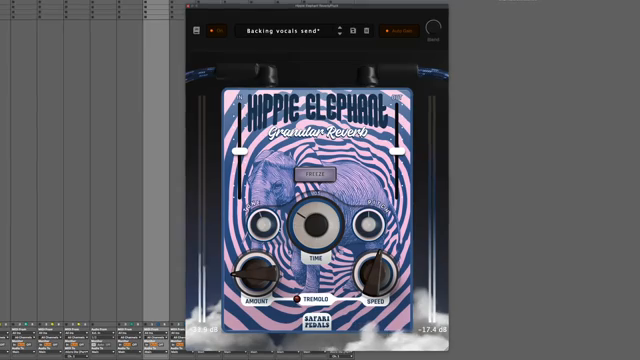This screenshot has width=640, height=360.
Task: Toggle the Tremolo LED switch
Action: pos(297,299)
